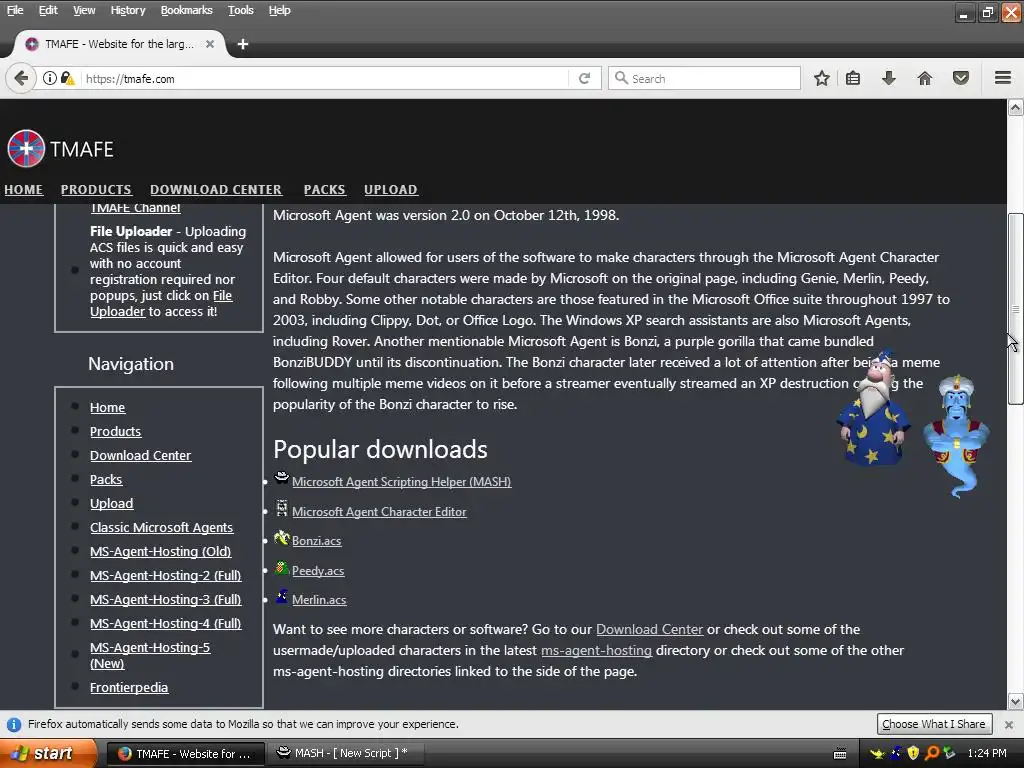Open the Firefox hamburger menu
Screen dimensions: 1024x768
[x=1003, y=78]
